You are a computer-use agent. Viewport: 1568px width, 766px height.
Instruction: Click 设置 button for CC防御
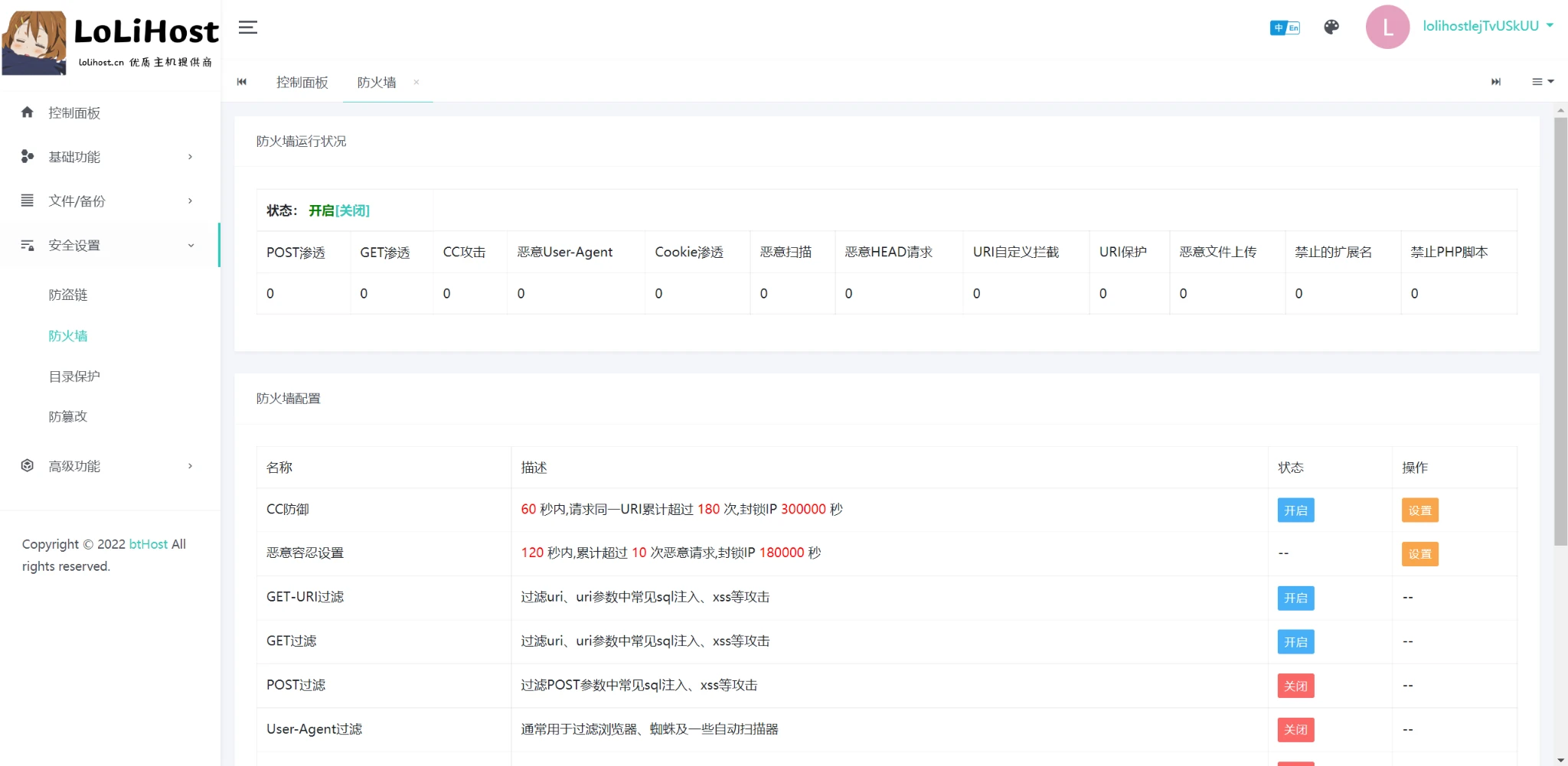1419,510
